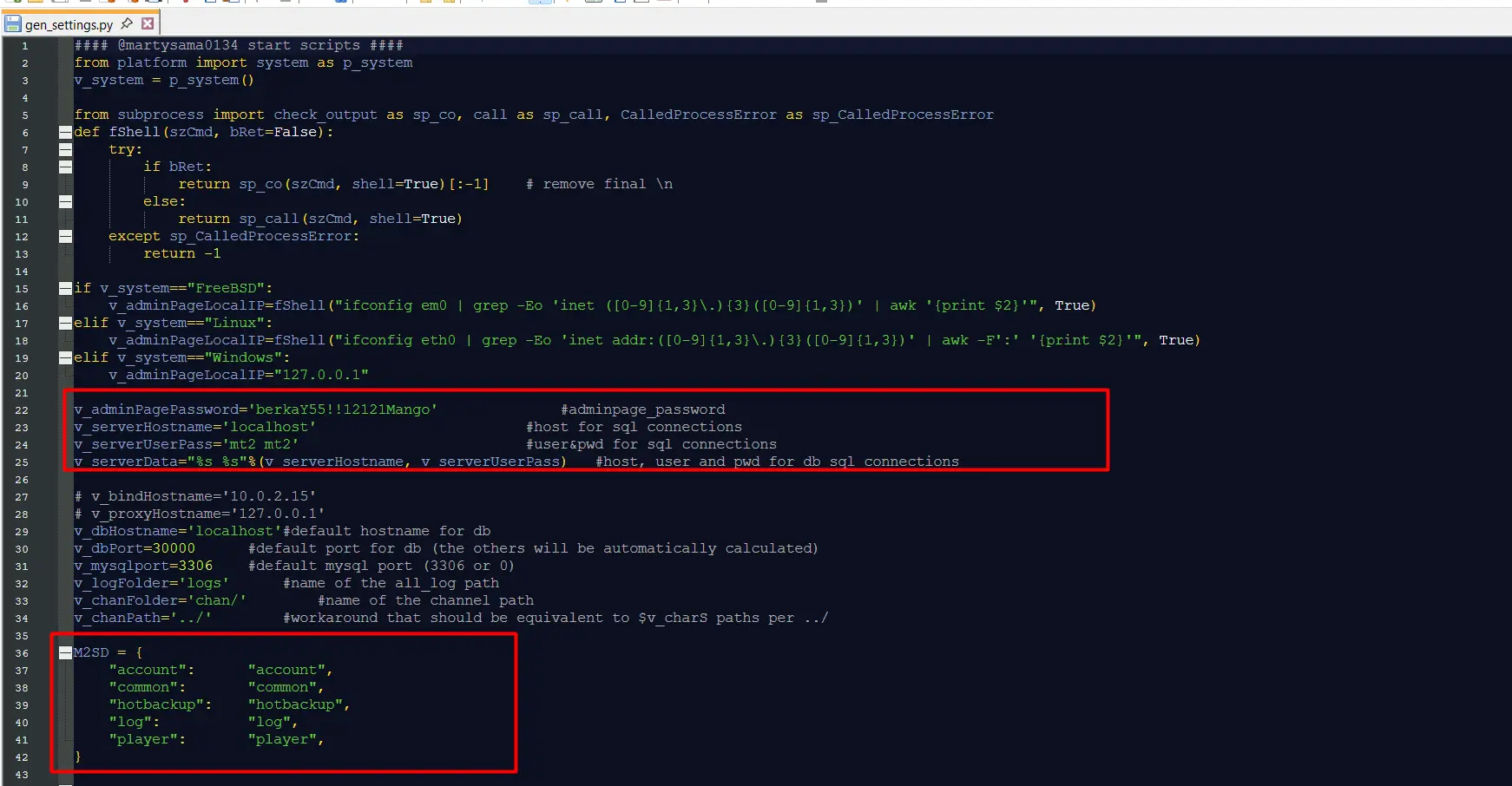Click the save-state disk icon on gen_settings.py tab
Screen dimensions: 1512x786
click(x=13, y=24)
